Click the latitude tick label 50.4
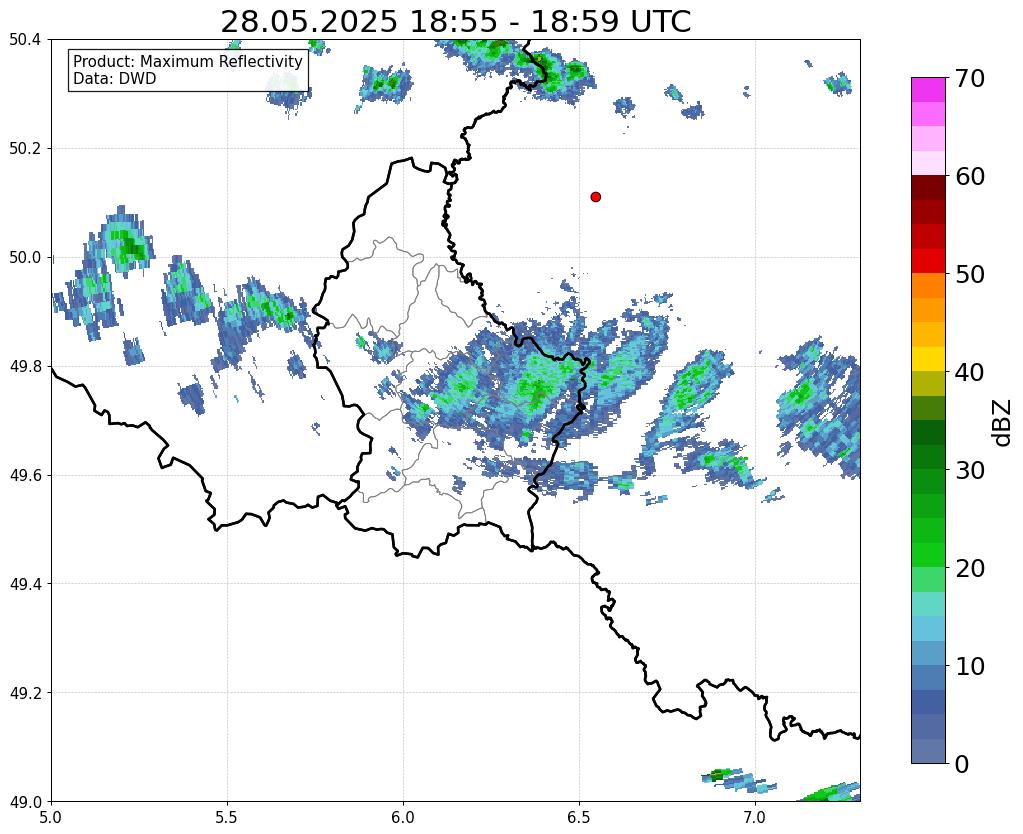 click(x=25, y=40)
